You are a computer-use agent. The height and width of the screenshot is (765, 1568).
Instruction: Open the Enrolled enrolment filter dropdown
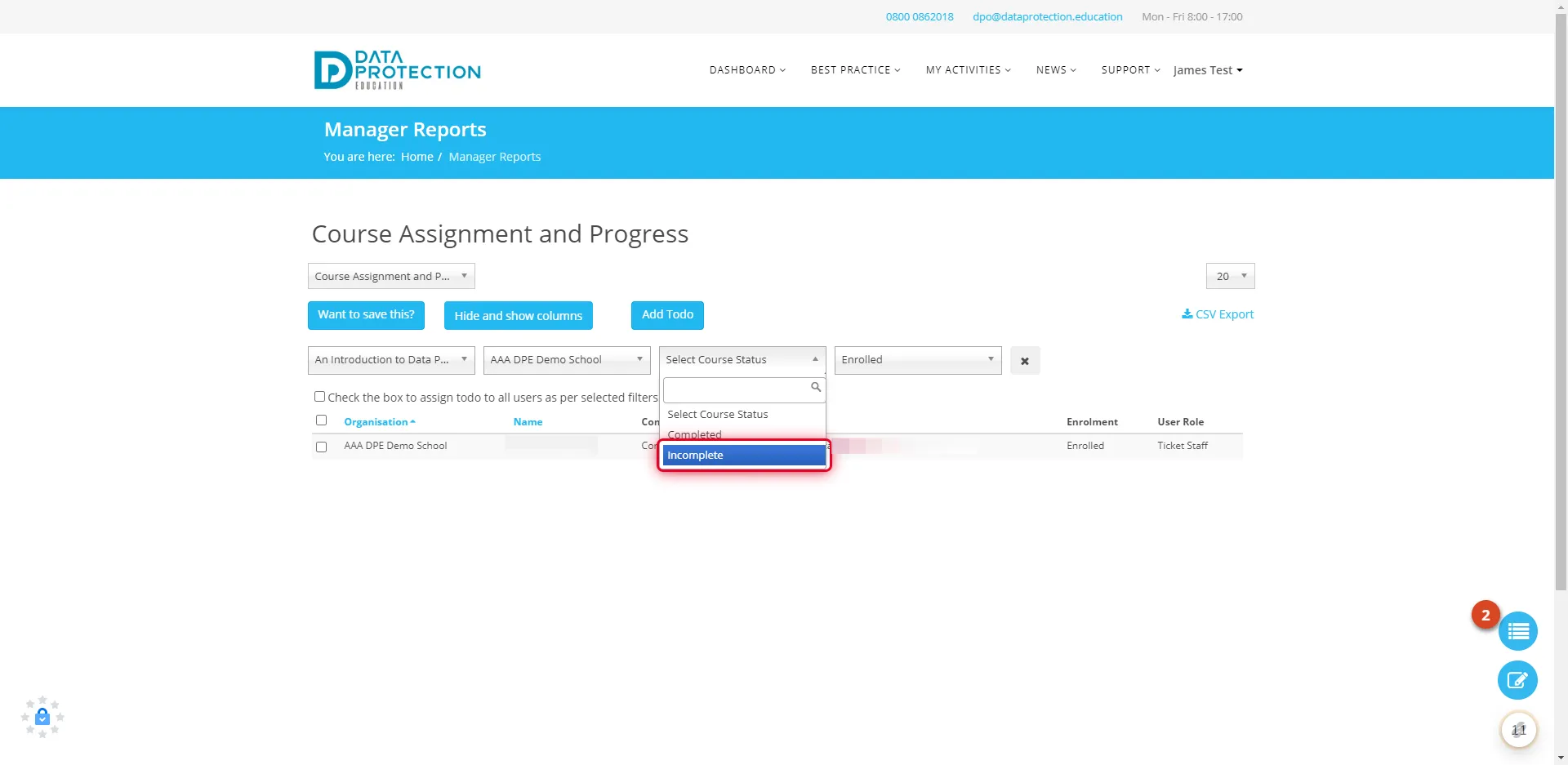918,360
